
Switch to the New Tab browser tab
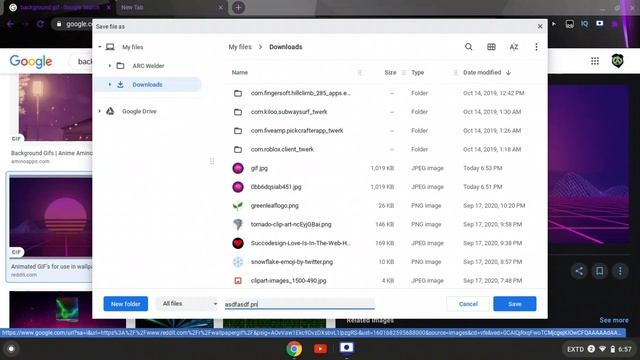click(171, 7)
